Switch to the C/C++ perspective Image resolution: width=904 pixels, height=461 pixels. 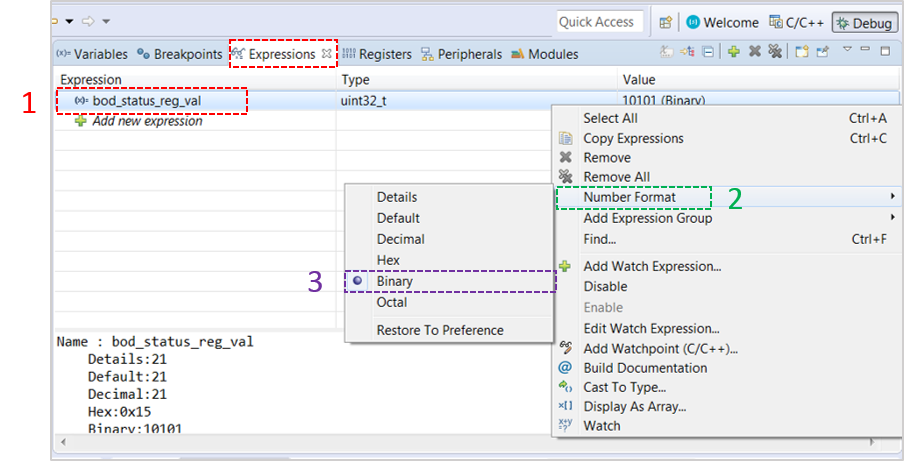pyautogui.click(x=797, y=22)
